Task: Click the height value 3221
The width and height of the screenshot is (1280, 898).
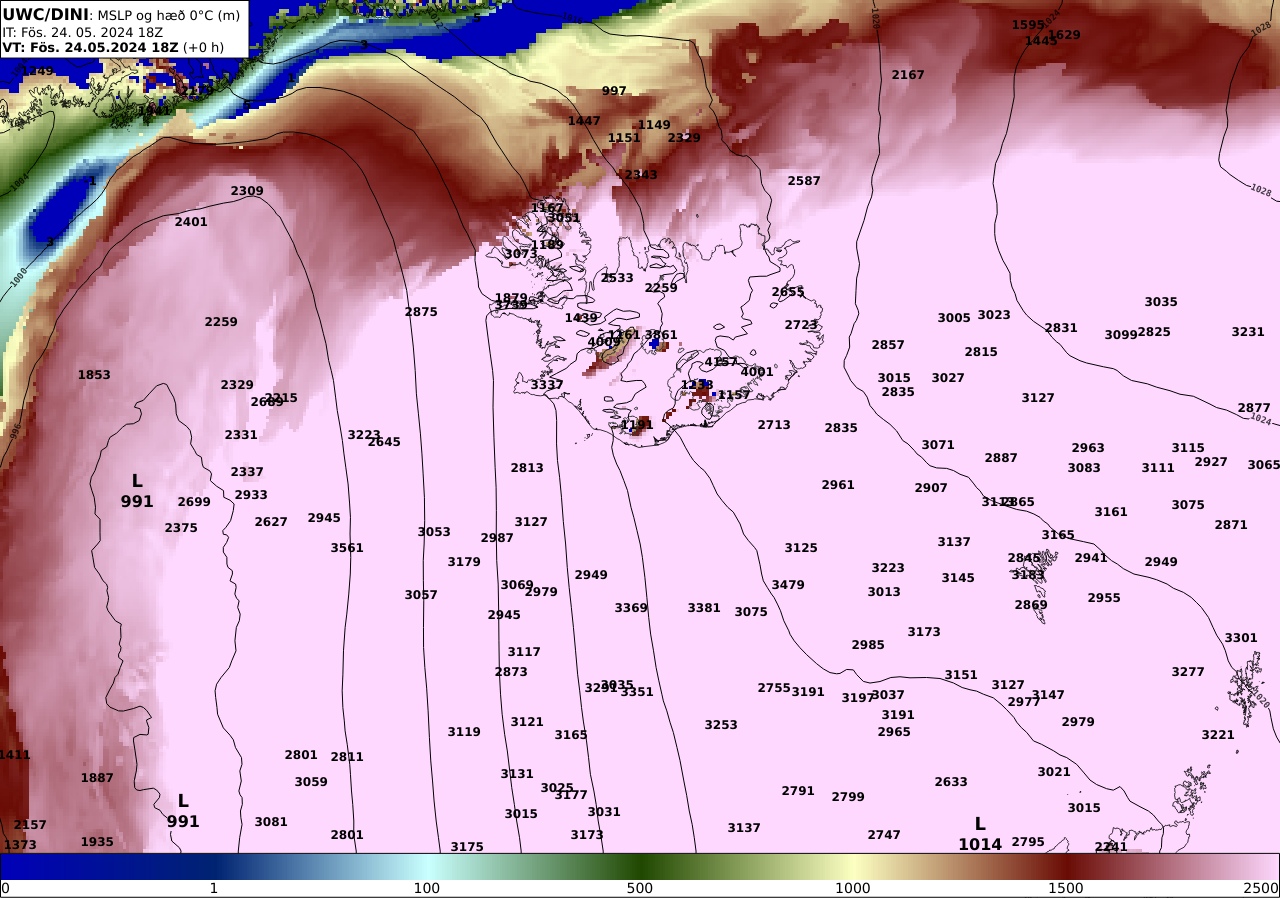Action: 1218,735
